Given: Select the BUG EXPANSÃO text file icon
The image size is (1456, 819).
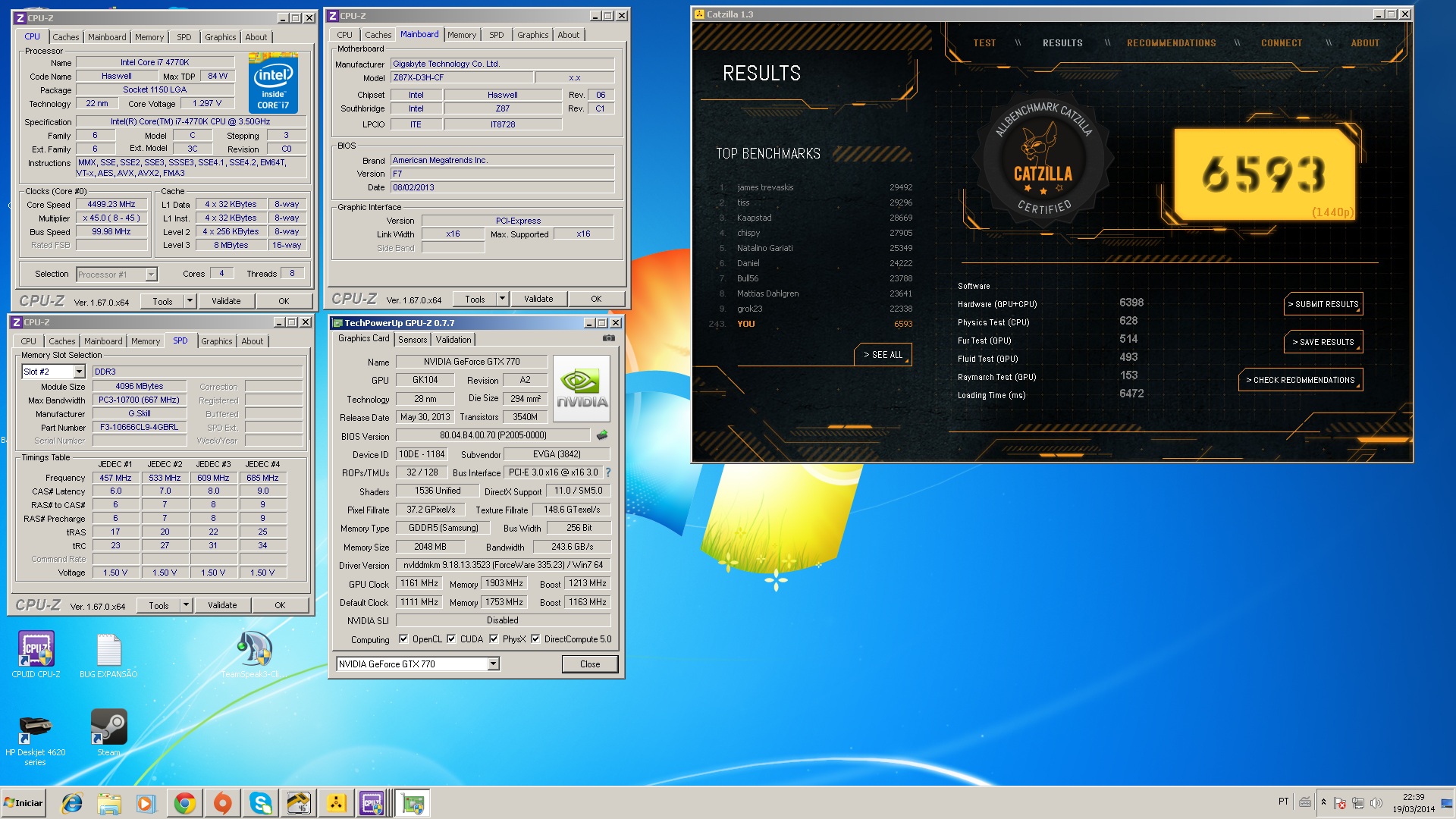Looking at the screenshot, I should click(x=108, y=654).
